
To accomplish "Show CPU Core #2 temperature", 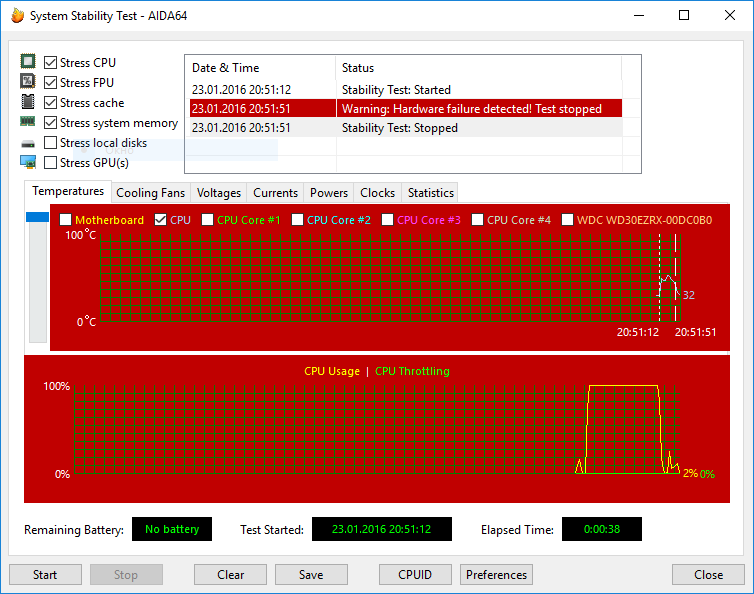I will [298, 220].
